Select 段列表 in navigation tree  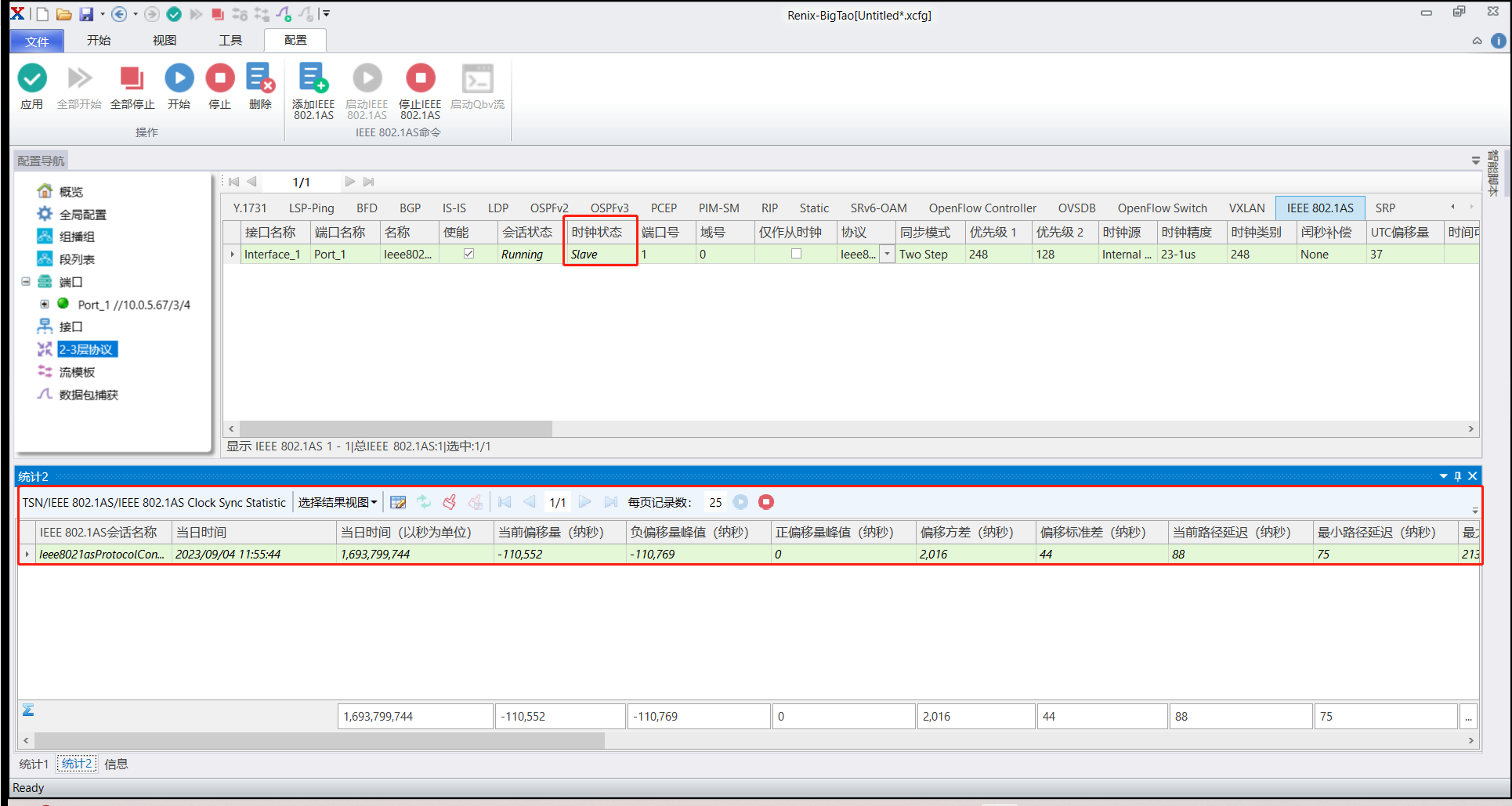[77, 258]
